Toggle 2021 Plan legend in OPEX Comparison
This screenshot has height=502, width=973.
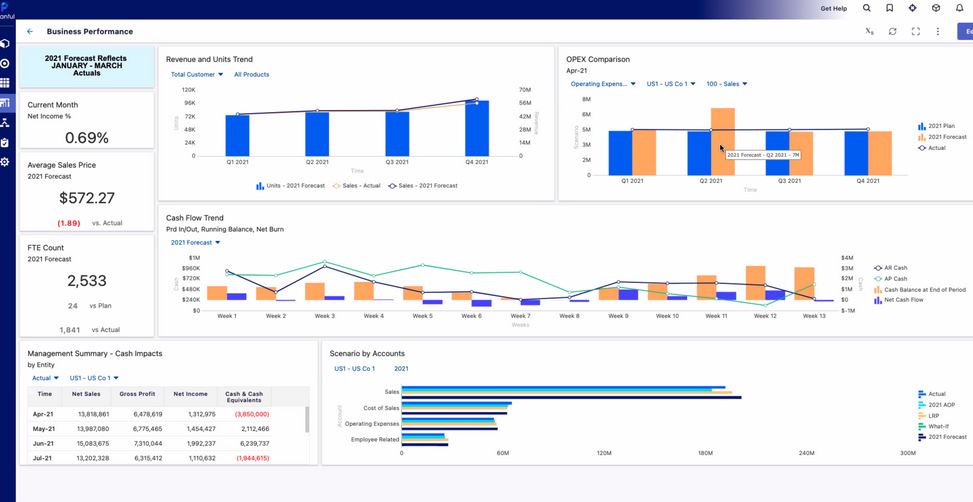[x=936, y=126]
